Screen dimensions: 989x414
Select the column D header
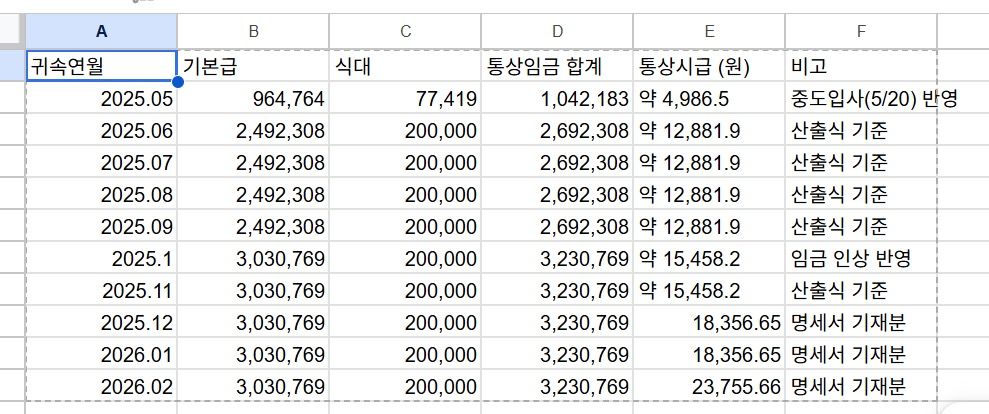click(557, 31)
